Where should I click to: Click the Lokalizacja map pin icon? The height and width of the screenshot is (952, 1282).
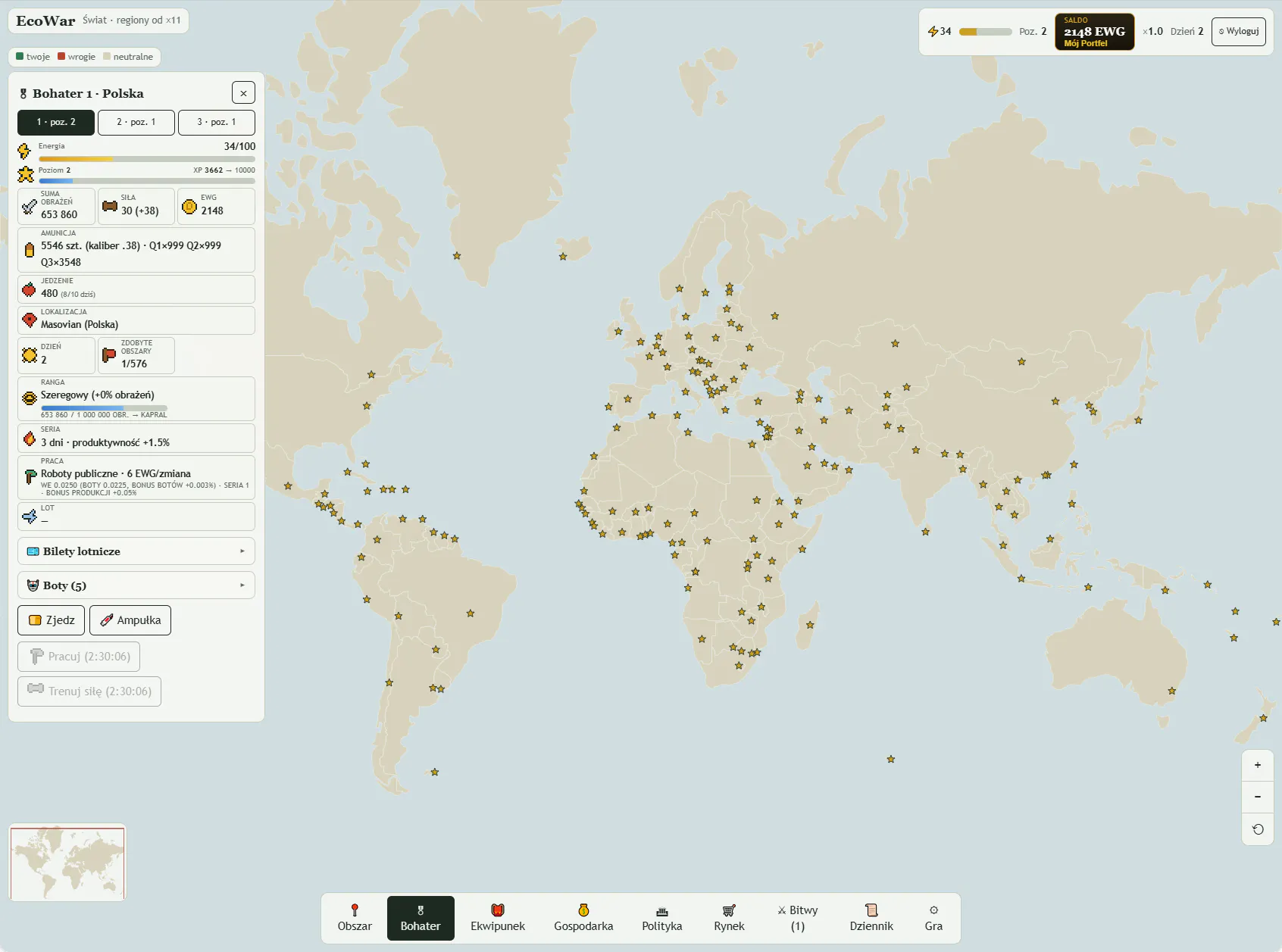point(30,320)
